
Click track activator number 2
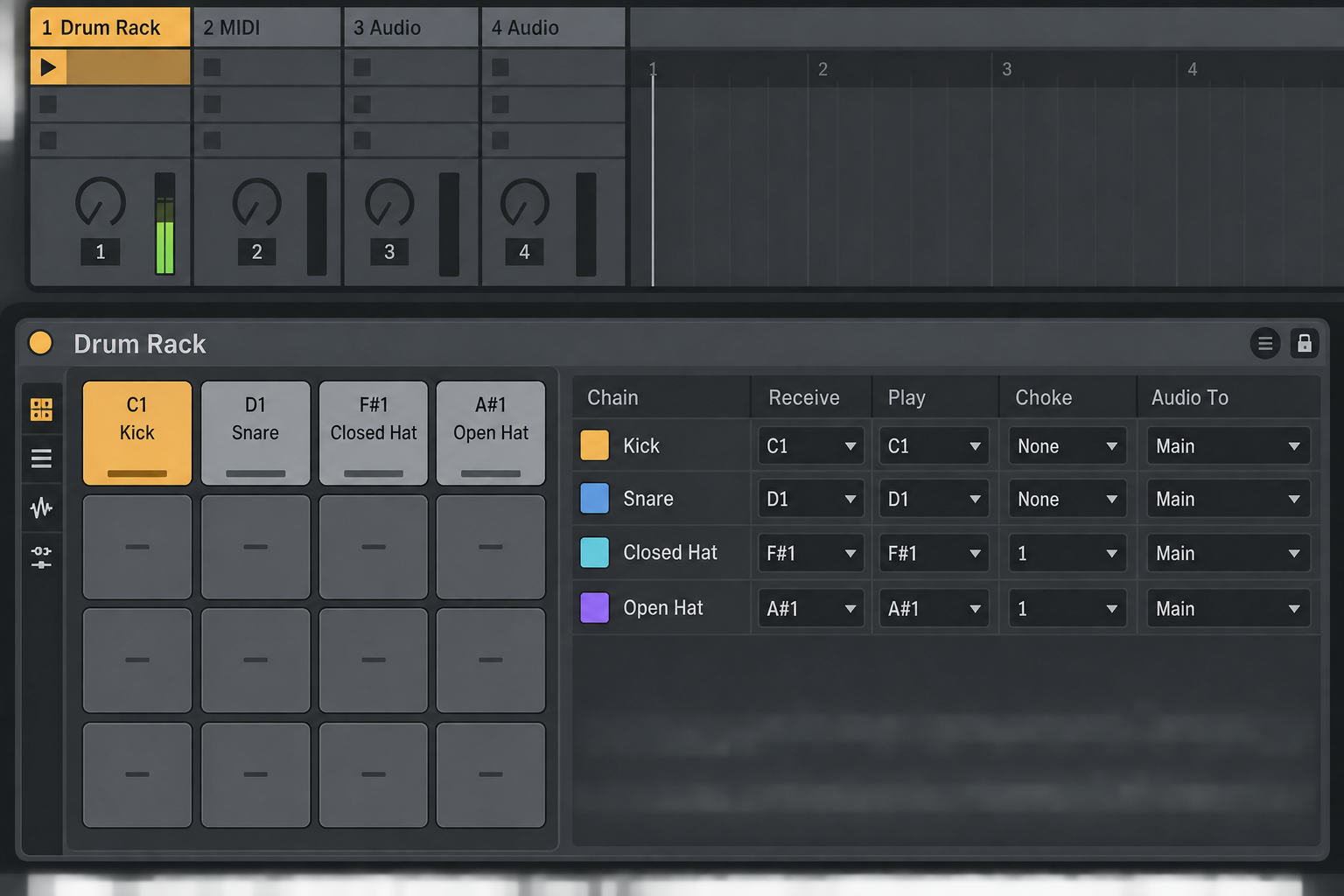pos(256,252)
